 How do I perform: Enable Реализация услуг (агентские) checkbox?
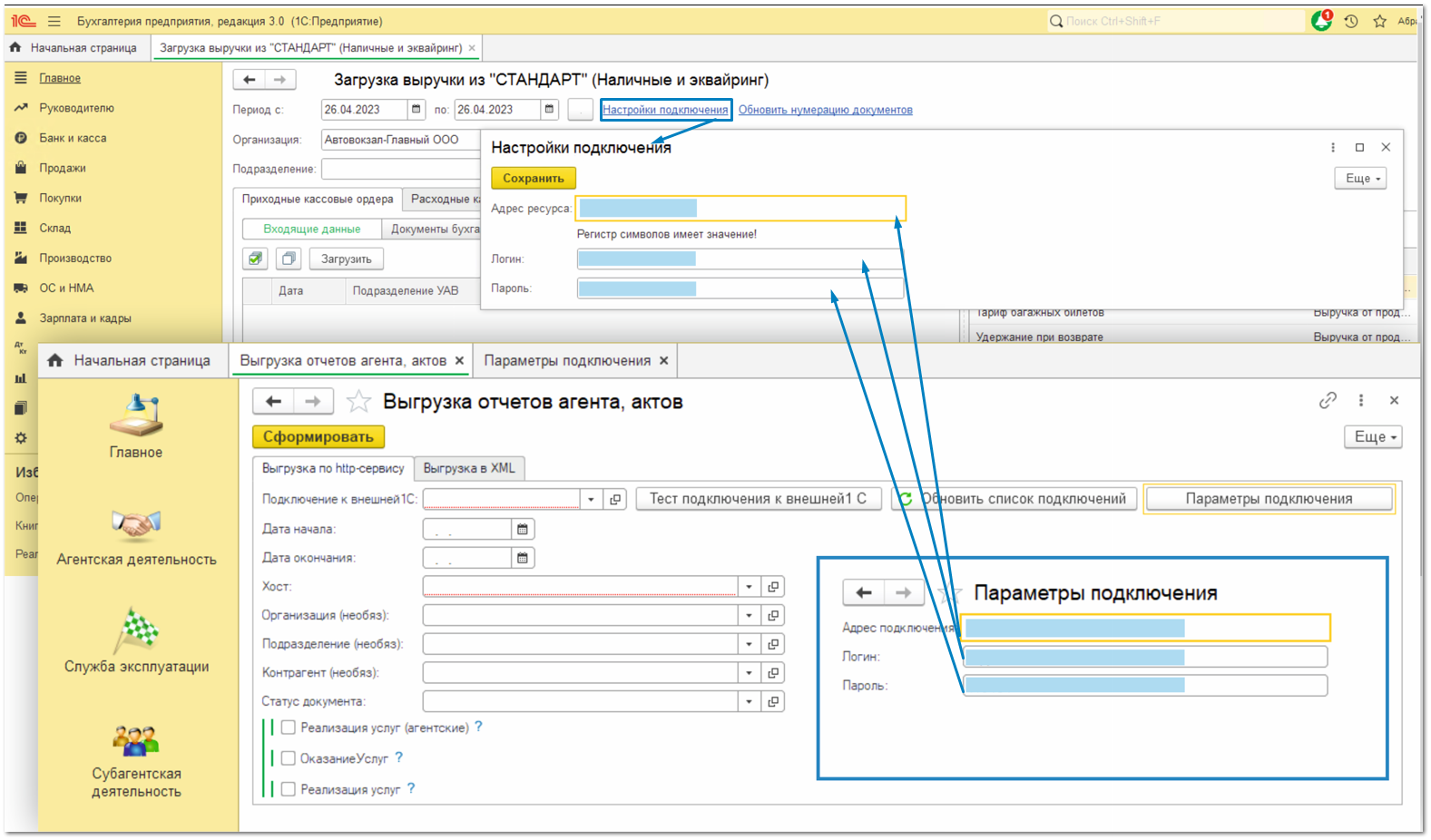tap(289, 728)
